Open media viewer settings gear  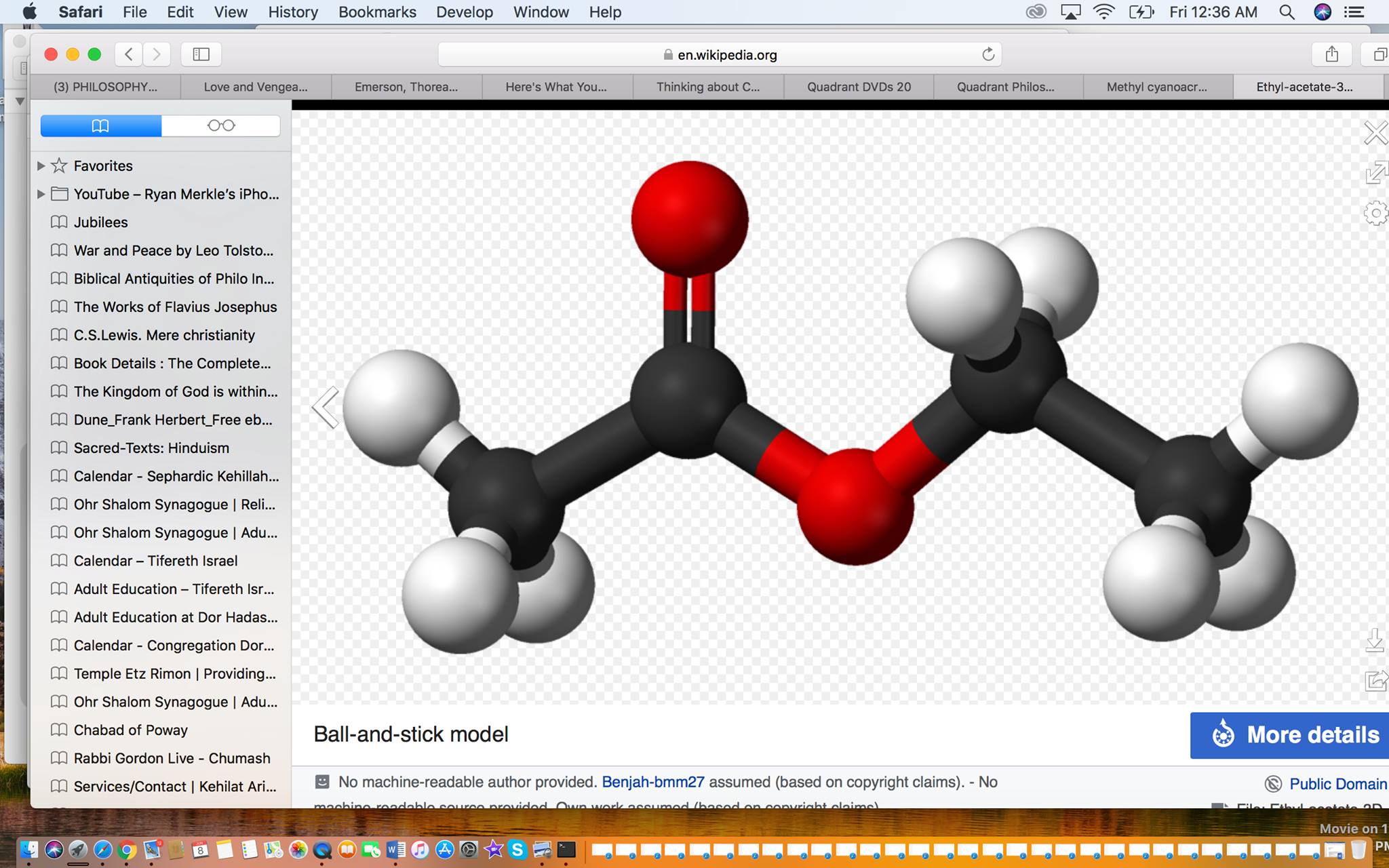(x=1376, y=213)
